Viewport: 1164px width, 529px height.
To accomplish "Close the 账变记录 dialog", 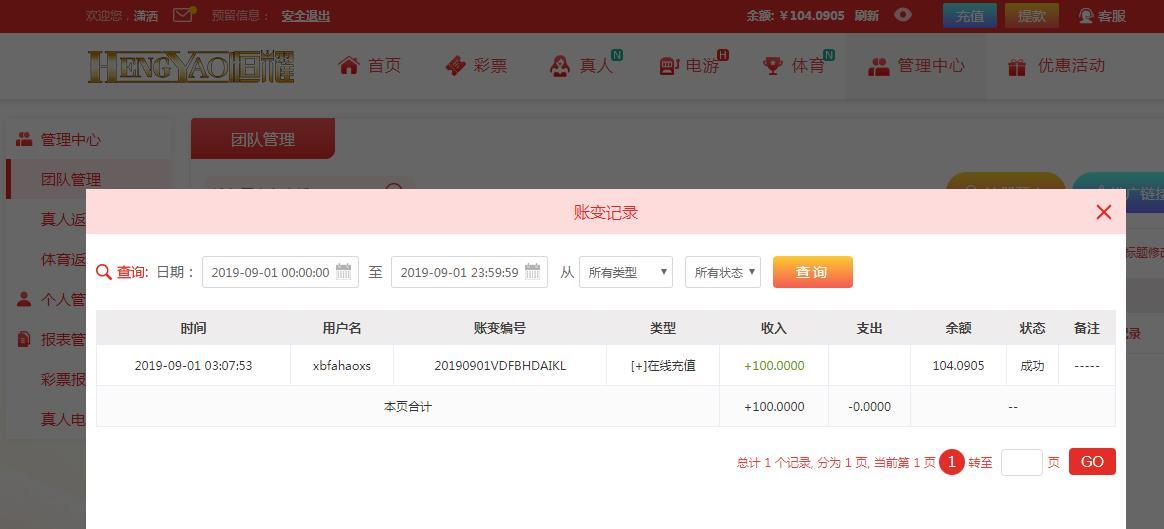I will click(x=1104, y=212).
